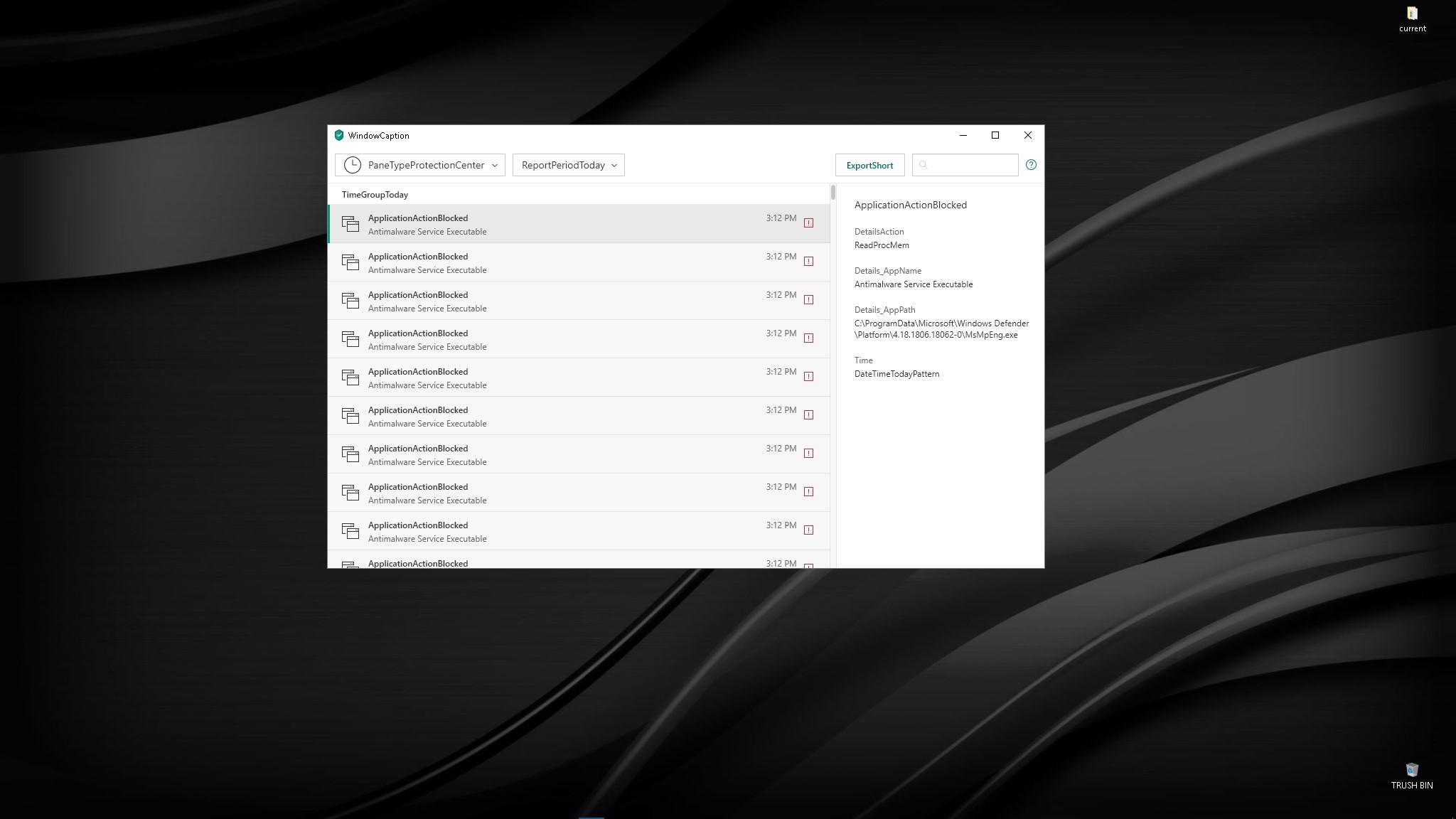Click the window icon of second event row
The height and width of the screenshot is (819, 1456).
(350, 262)
